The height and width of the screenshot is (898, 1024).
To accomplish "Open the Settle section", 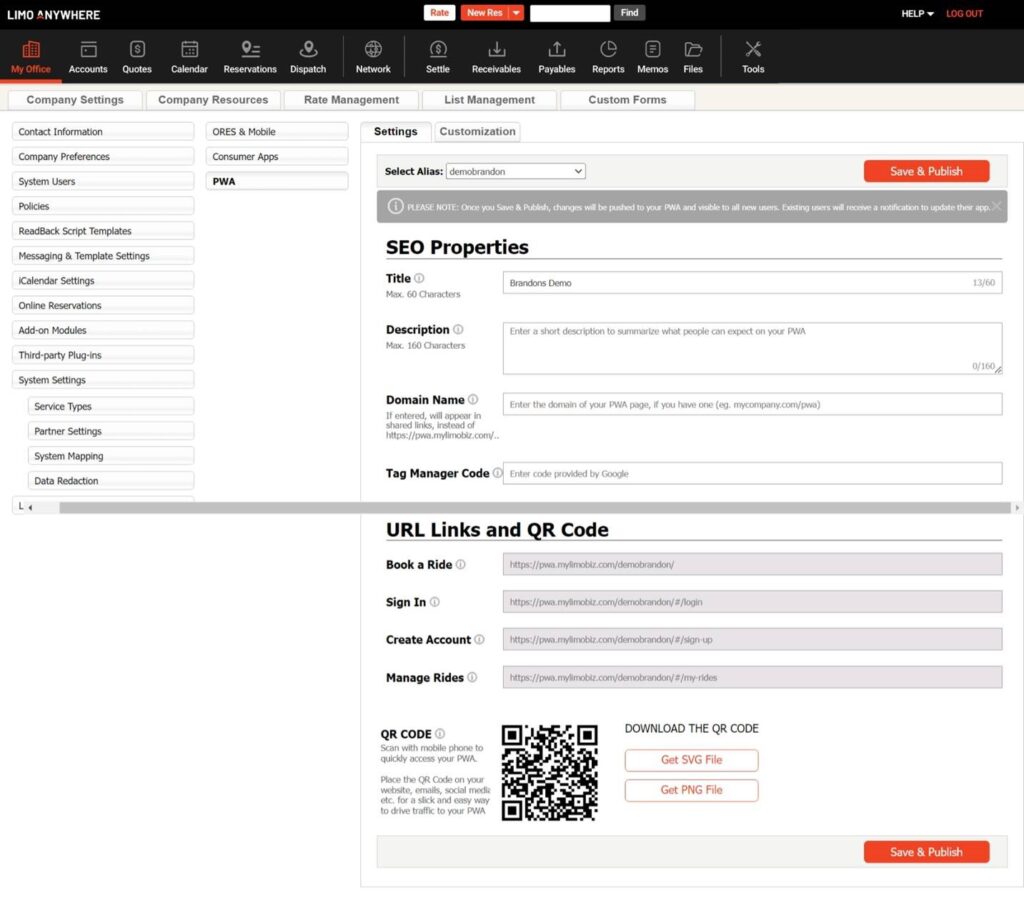I will click(438, 57).
